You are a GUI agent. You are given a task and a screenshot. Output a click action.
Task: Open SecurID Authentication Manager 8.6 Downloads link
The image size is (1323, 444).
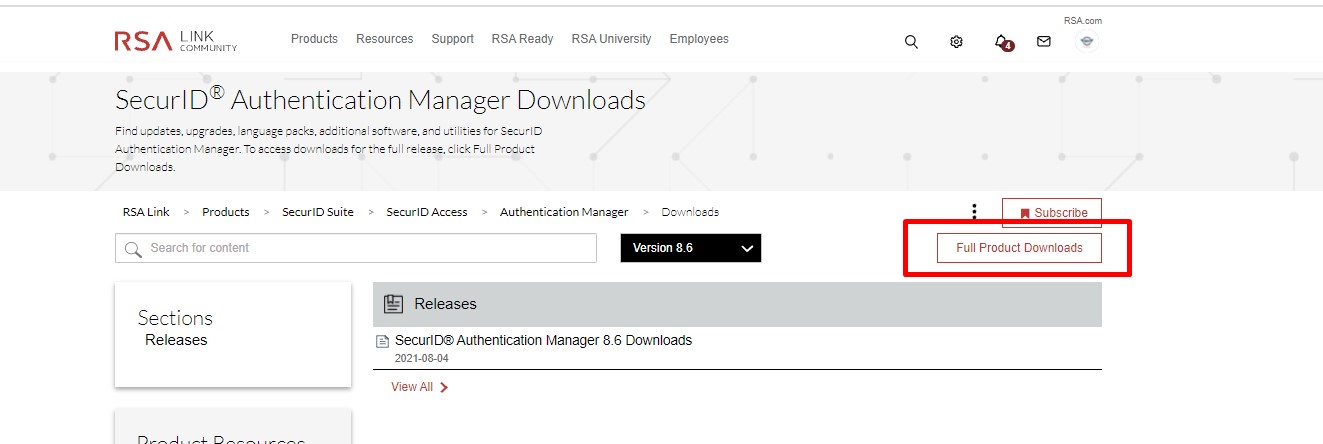543,340
